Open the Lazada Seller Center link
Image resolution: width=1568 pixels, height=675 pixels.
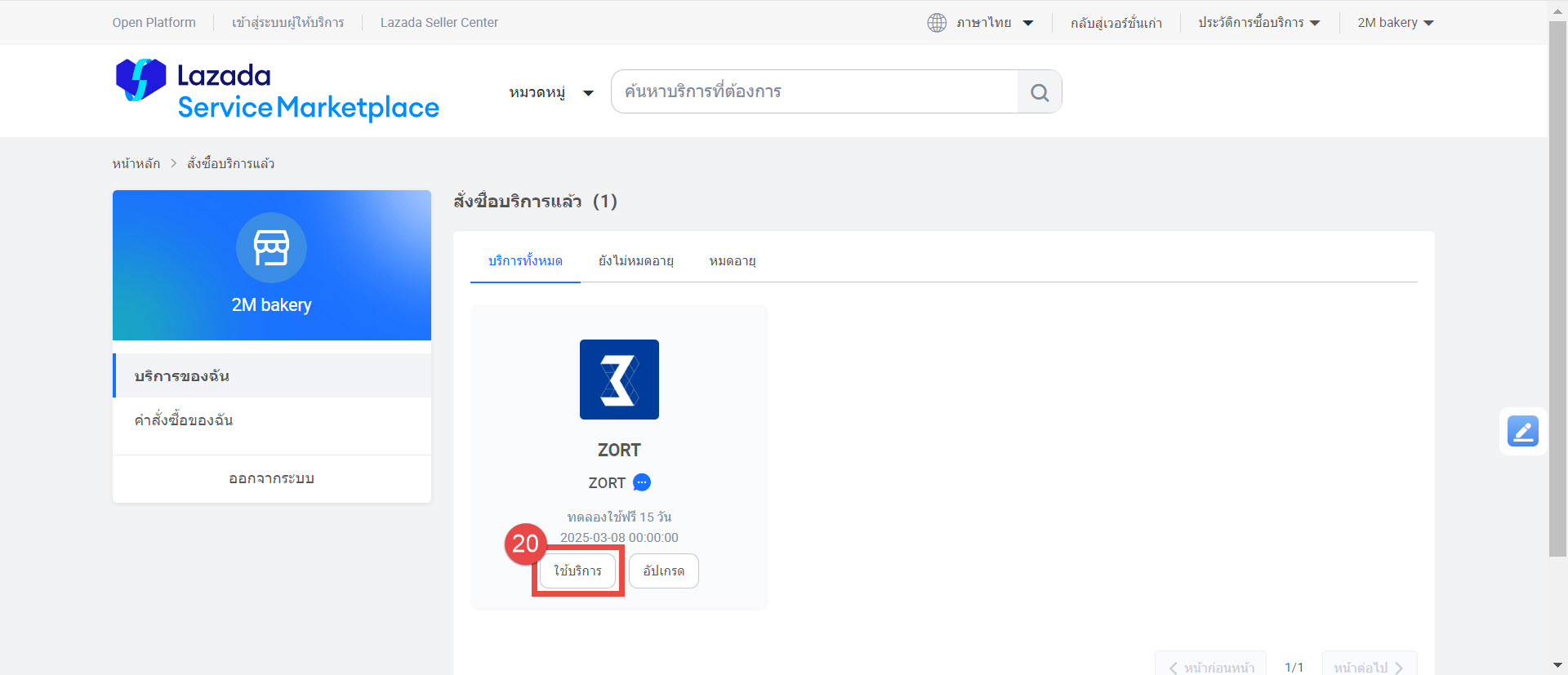(439, 23)
